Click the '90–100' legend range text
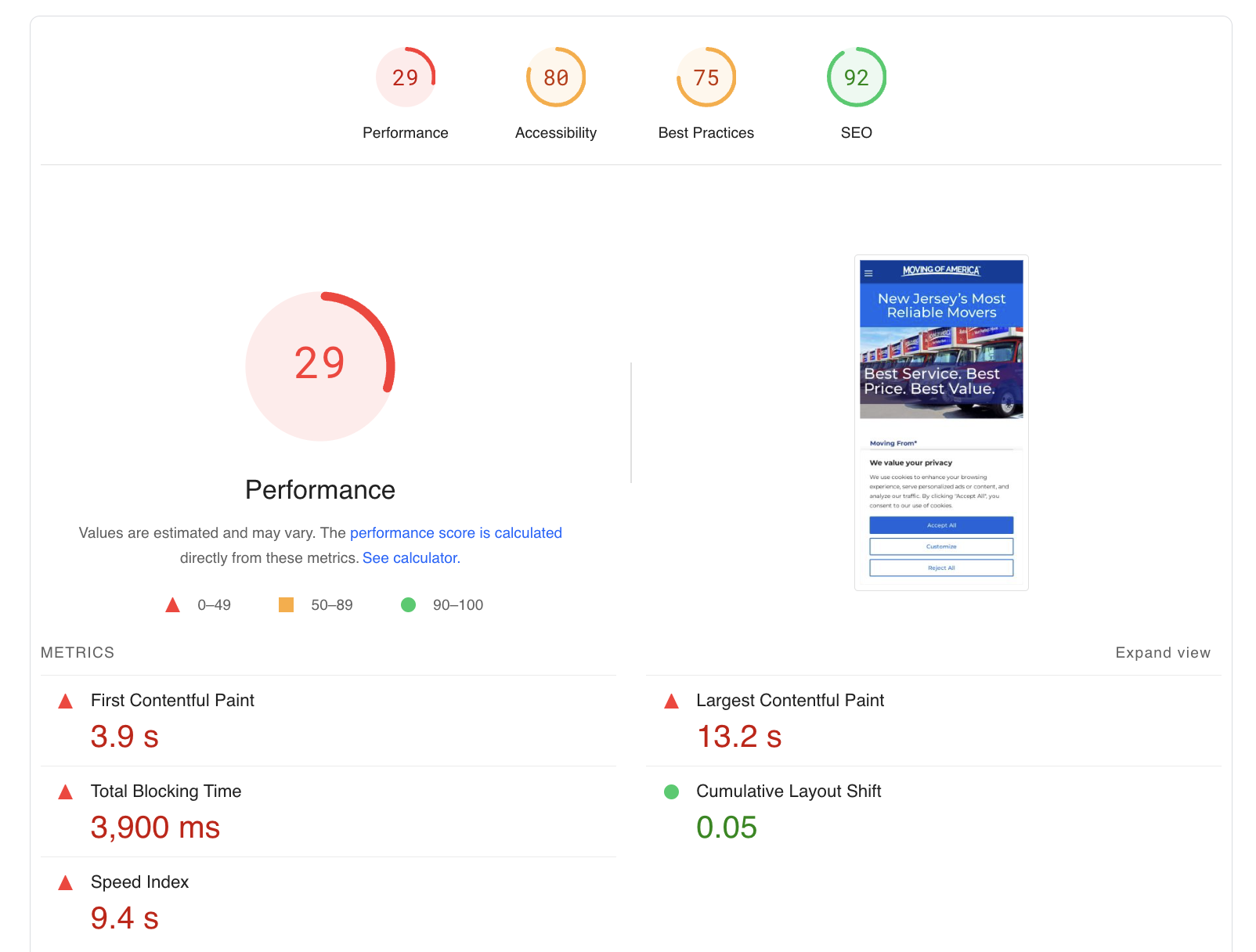Image resolution: width=1256 pixels, height=952 pixels. click(458, 605)
